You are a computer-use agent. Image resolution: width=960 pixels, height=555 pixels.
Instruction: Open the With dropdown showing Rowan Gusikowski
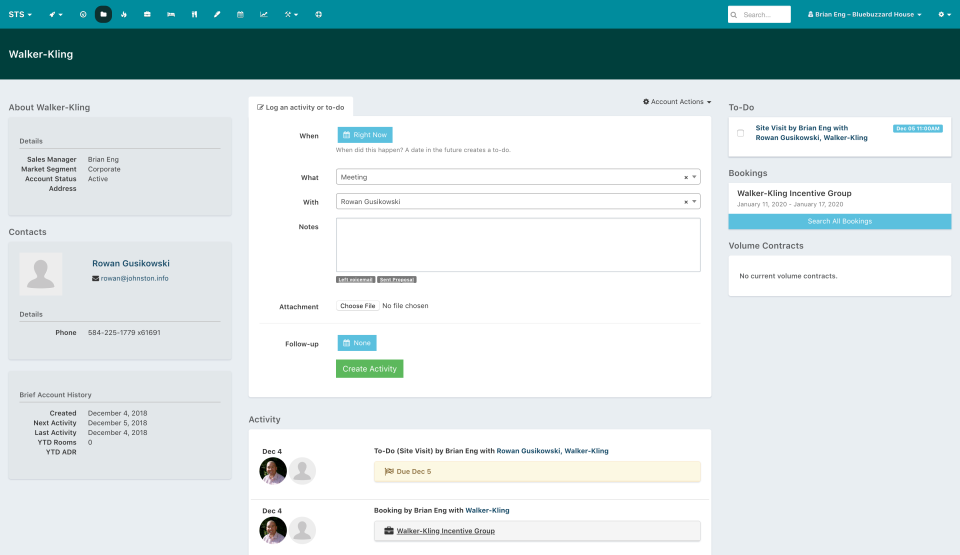(x=518, y=202)
